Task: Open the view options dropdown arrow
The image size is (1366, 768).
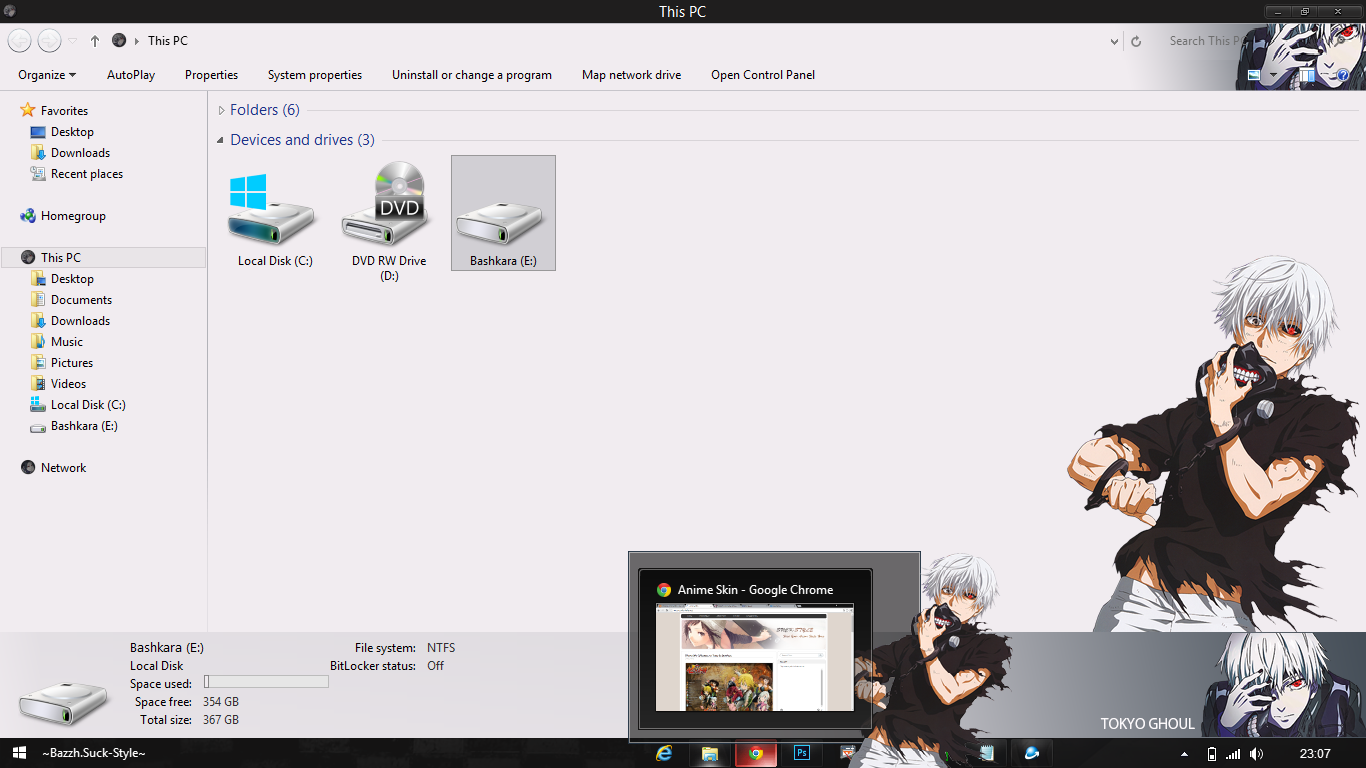Action: pos(1273,75)
